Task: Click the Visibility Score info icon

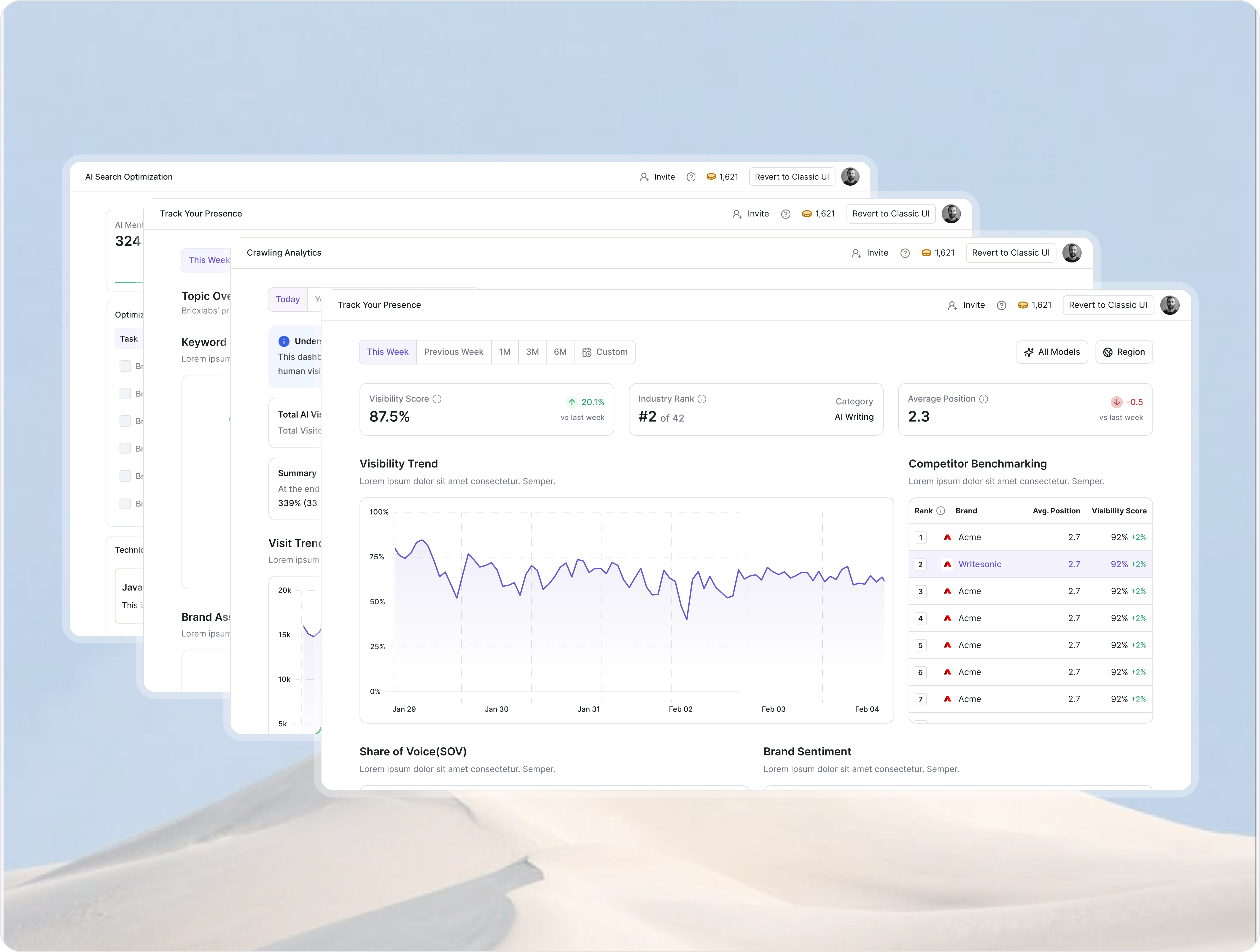Action: 437,399
